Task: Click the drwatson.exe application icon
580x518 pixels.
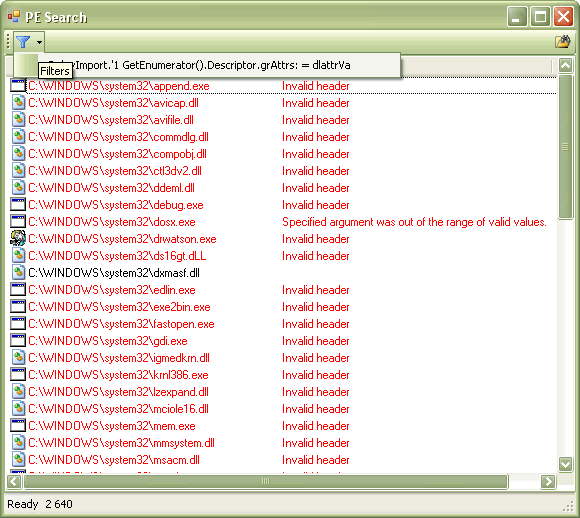Action: (18, 239)
